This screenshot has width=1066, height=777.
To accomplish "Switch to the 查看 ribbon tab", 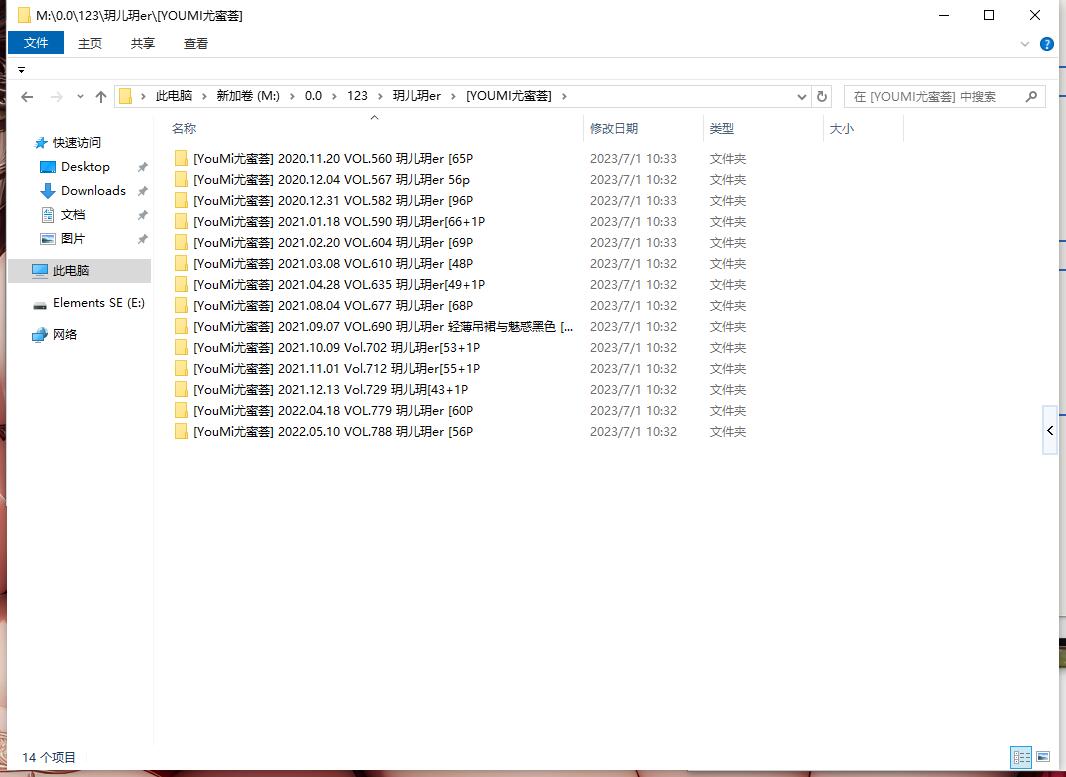I will coord(196,44).
